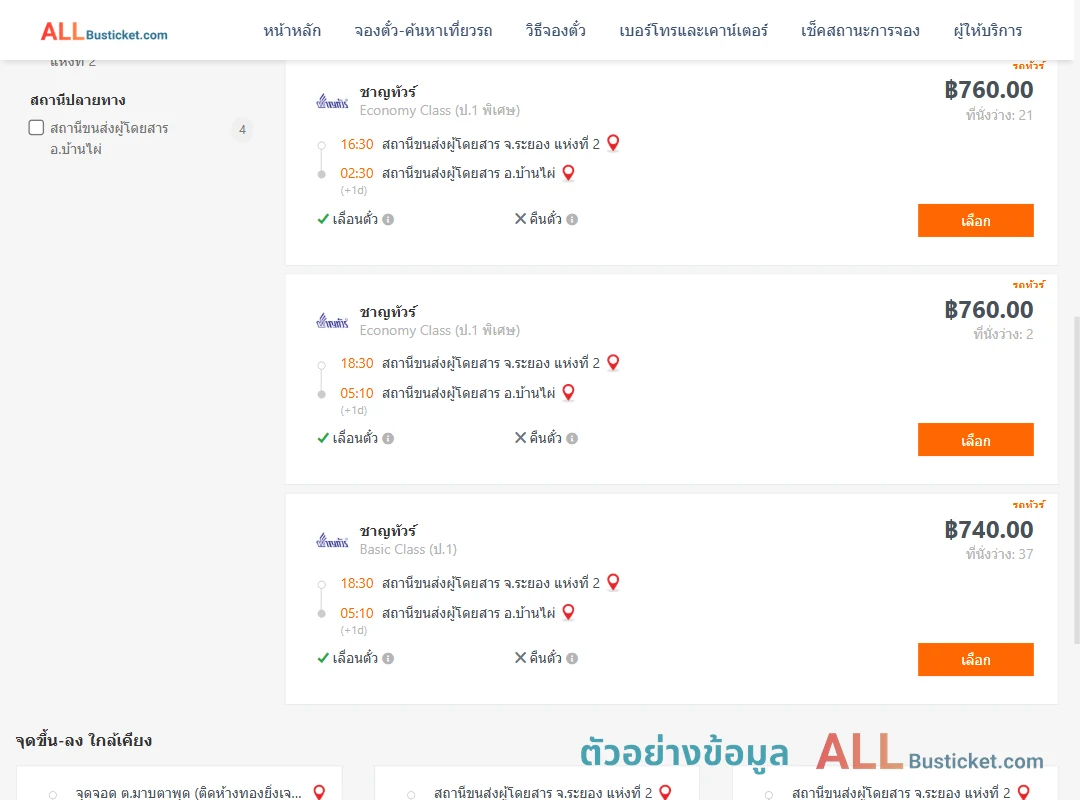Open map pin for 18:30 departure in Basic Class trip
Image resolution: width=1080 pixels, height=800 pixels.
tap(613, 582)
